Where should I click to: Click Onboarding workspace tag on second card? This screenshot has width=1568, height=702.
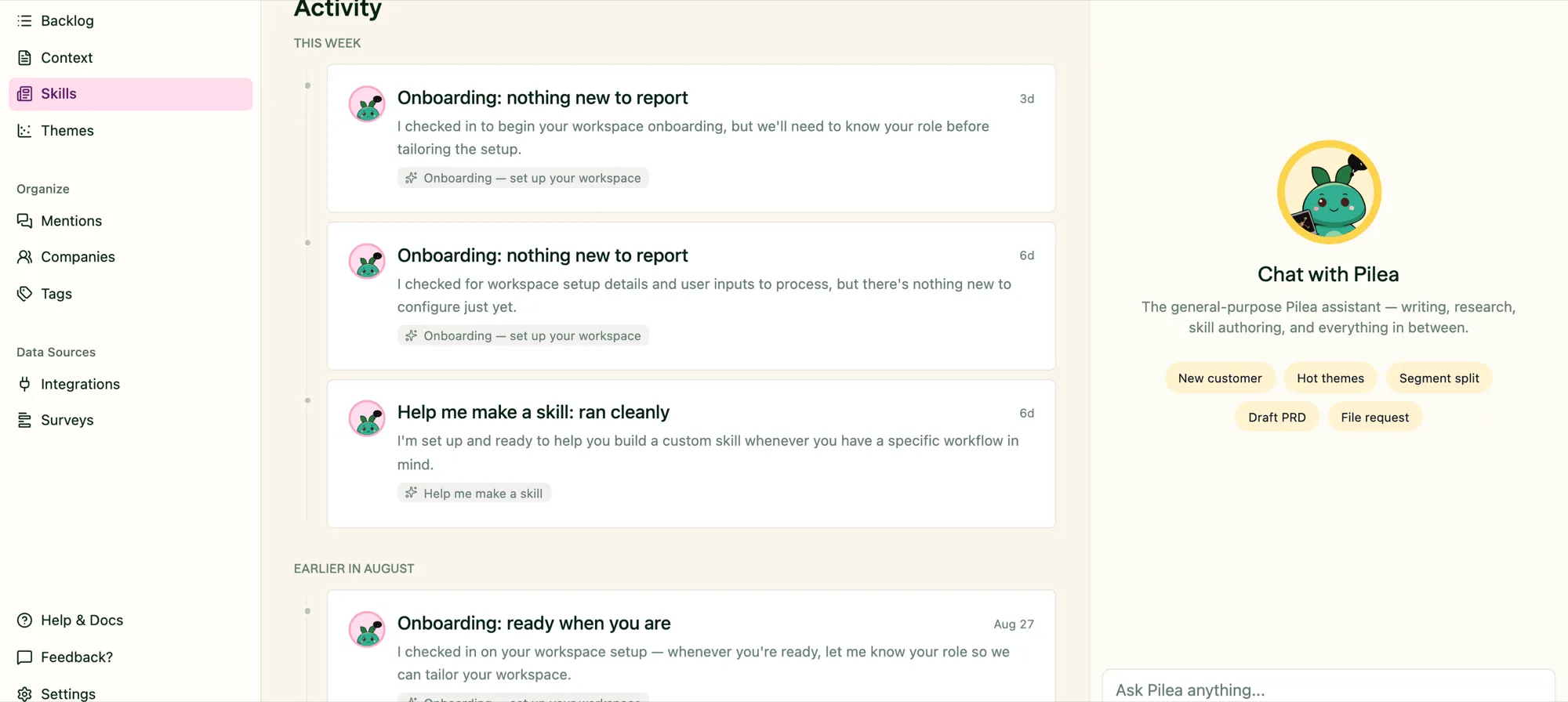523,335
